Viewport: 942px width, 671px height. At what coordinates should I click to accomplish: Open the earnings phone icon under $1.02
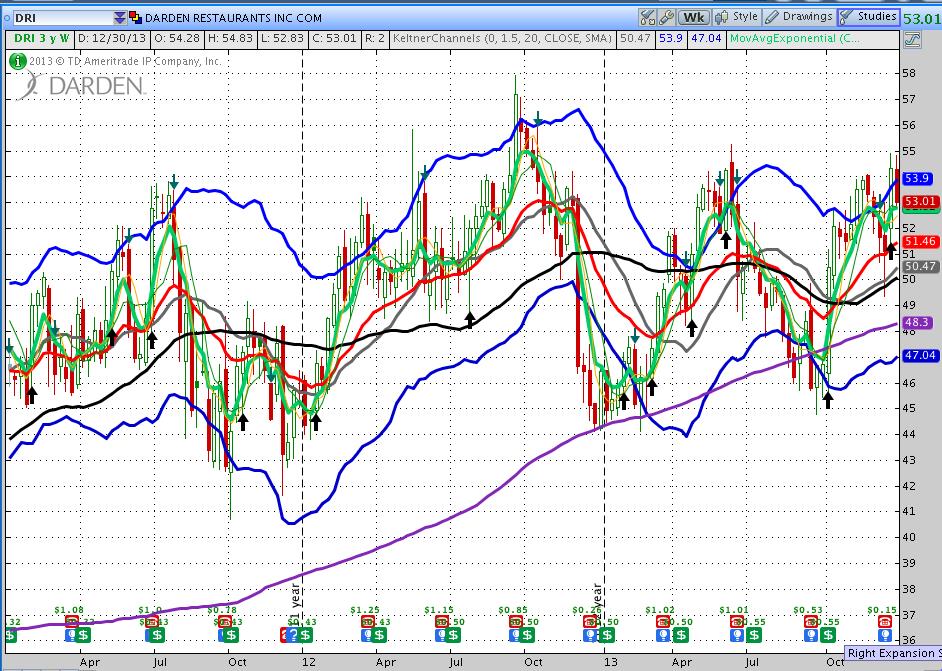[663, 621]
